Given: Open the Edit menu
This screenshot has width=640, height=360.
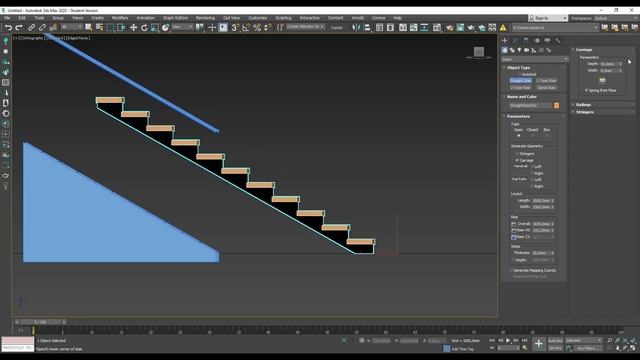Looking at the screenshot, I should 22,18.
